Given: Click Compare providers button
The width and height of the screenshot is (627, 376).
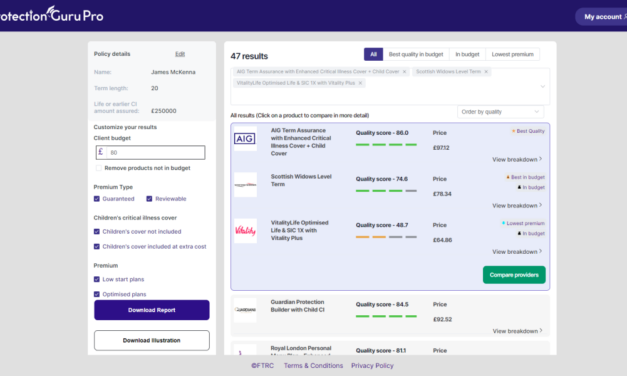Looking at the screenshot, I should click(514, 275).
